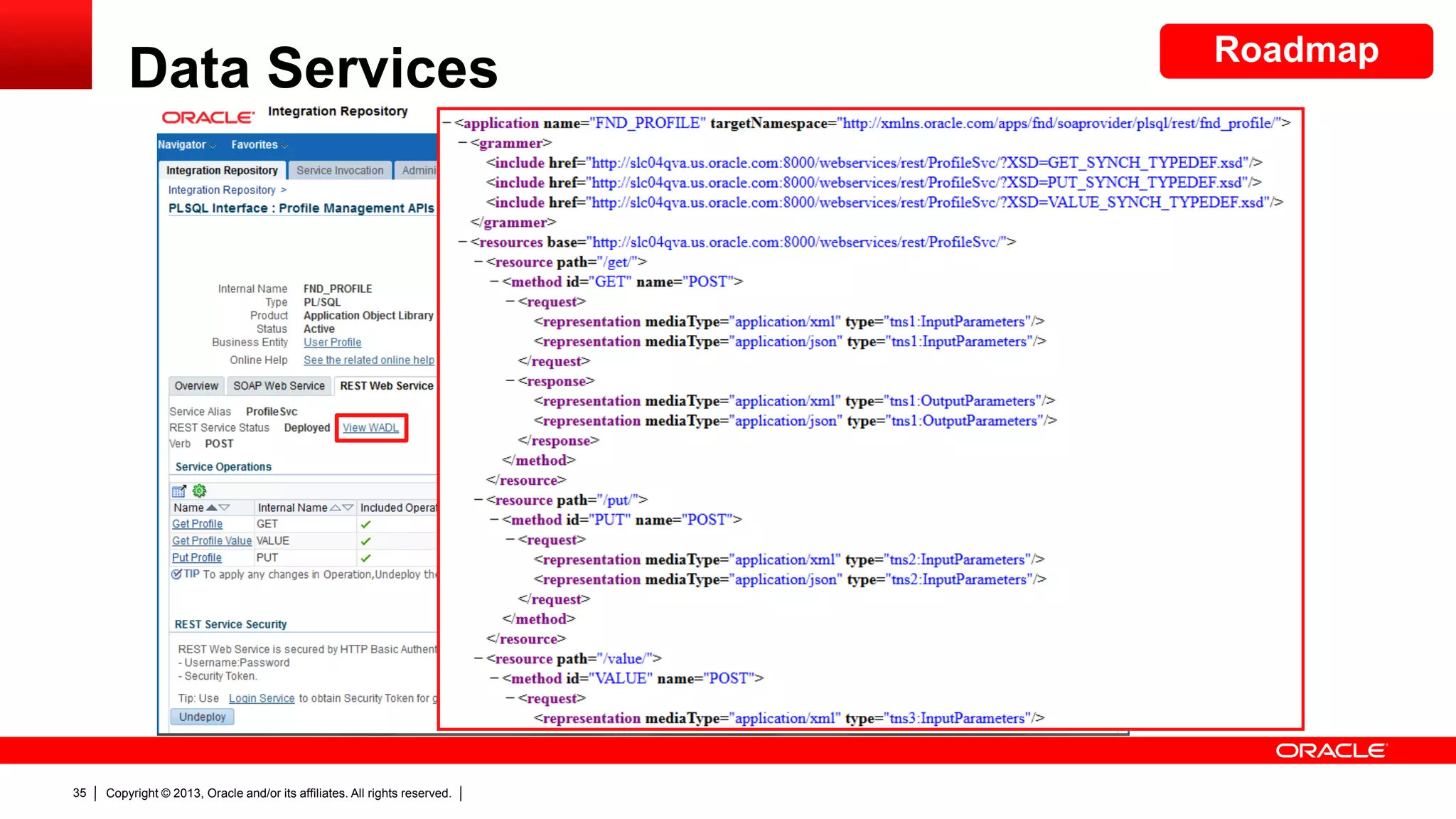Image resolution: width=1456 pixels, height=819 pixels.
Task: Click the tns3:InputParameters representation line
Action: pos(789,719)
